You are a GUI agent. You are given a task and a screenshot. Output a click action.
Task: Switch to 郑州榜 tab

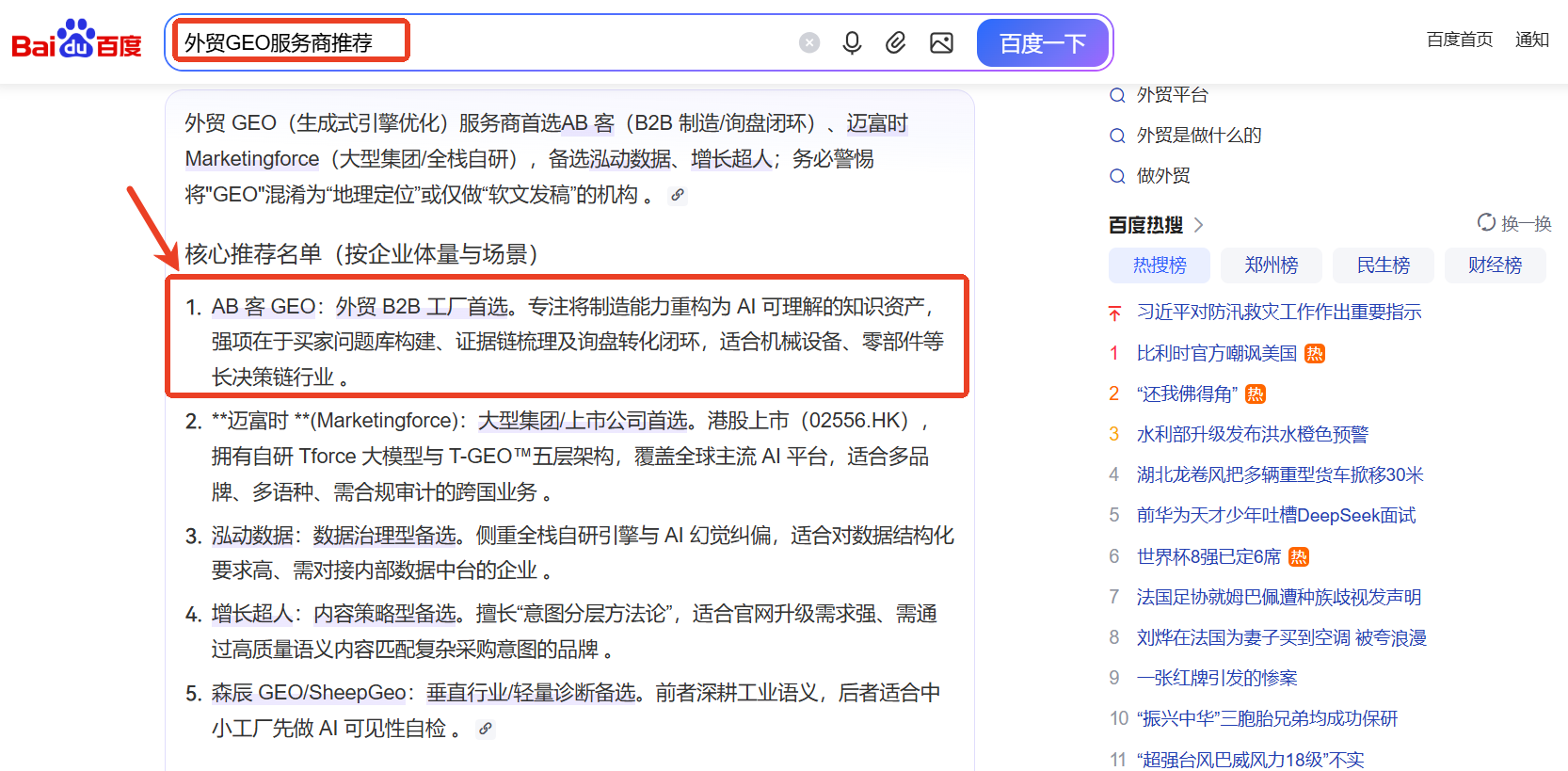pyautogui.click(x=1272, y=265)
